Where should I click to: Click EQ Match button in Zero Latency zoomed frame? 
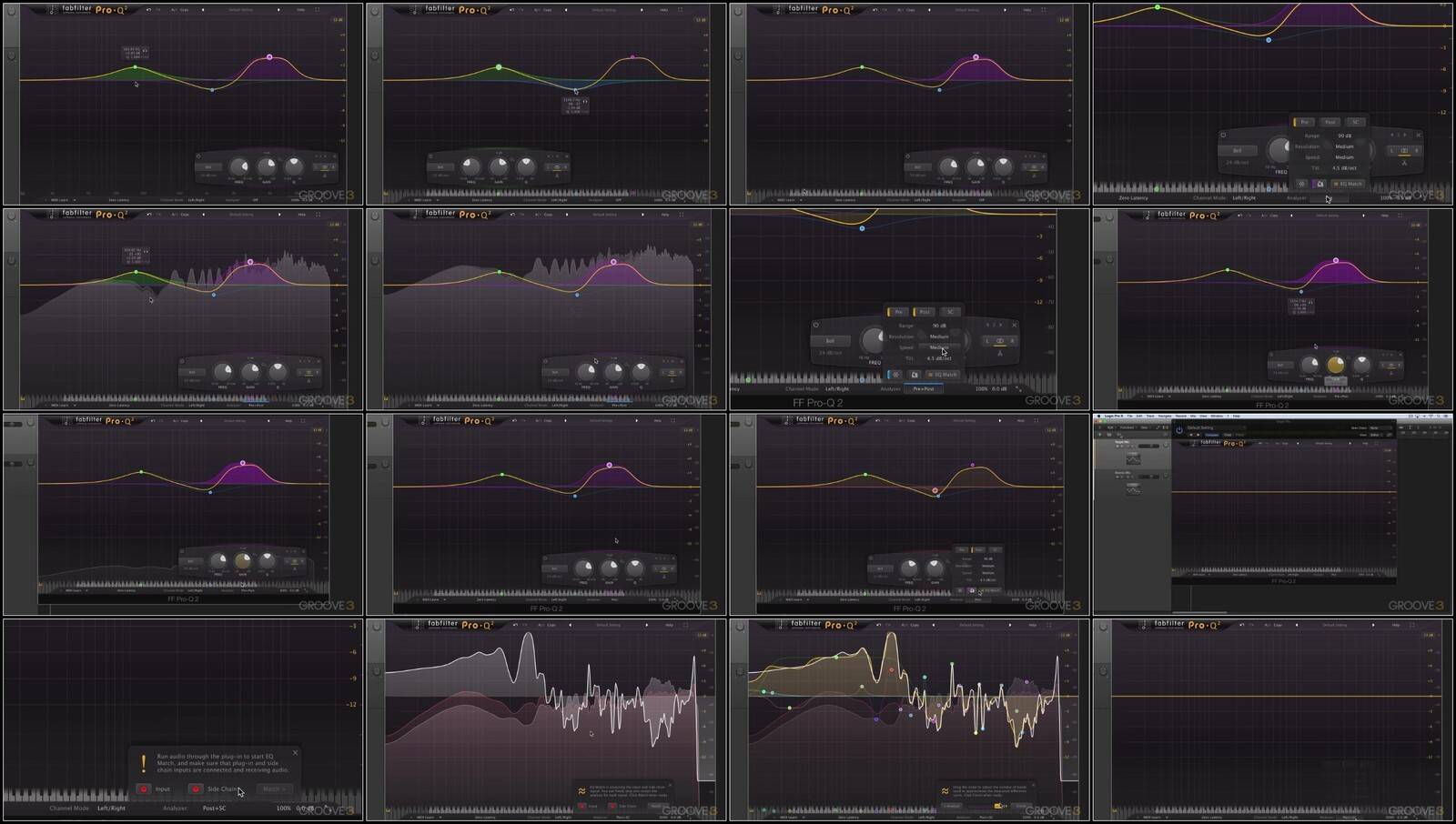[x=1348, y=184]
